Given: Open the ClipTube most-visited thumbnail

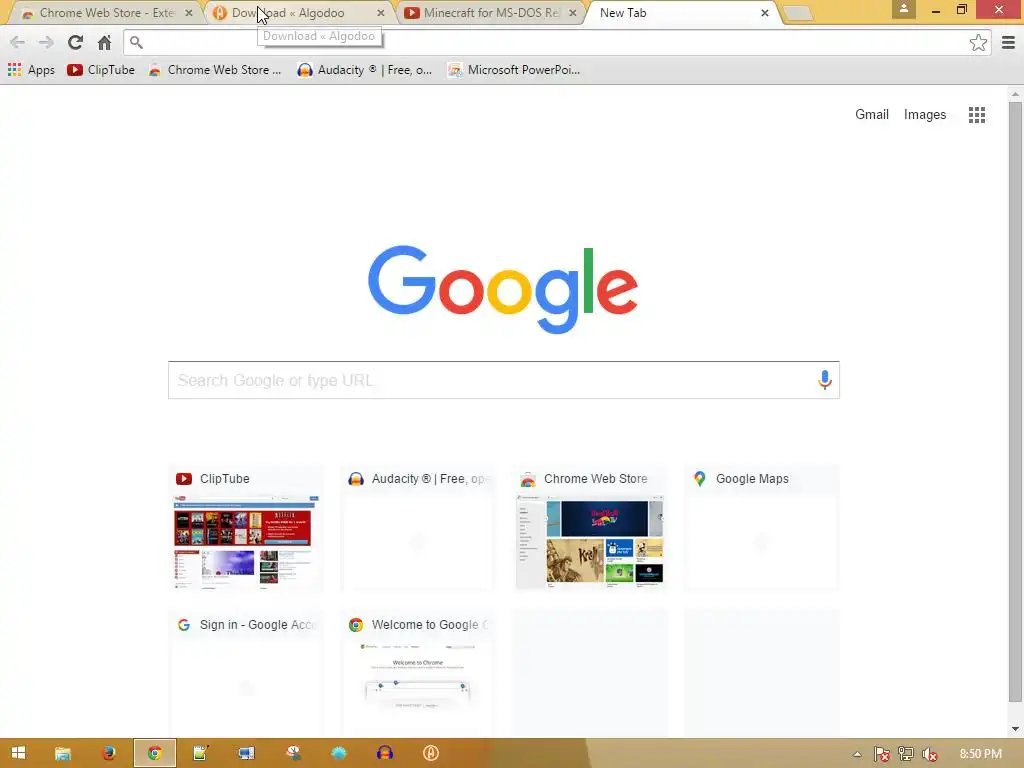Looking at the screenshot, I should coord(246,527).
